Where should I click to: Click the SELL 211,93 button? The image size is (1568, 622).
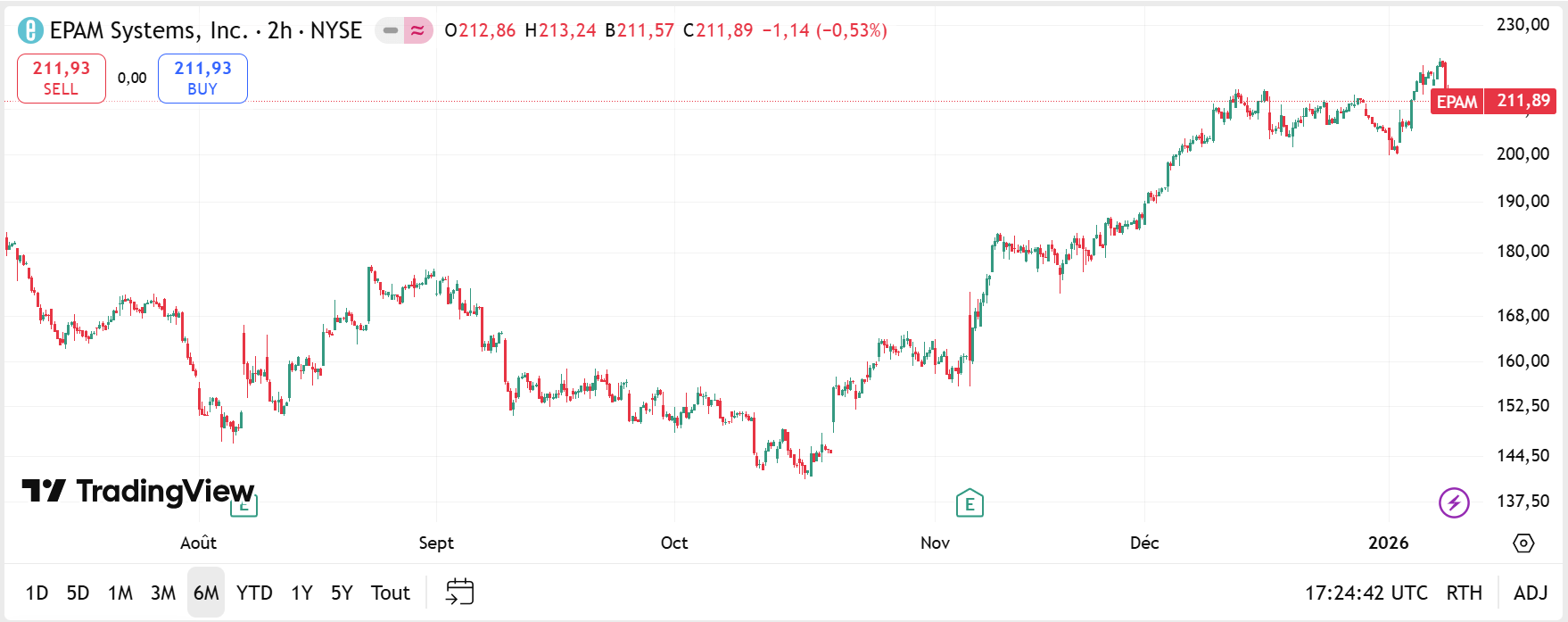coord(61,78)
